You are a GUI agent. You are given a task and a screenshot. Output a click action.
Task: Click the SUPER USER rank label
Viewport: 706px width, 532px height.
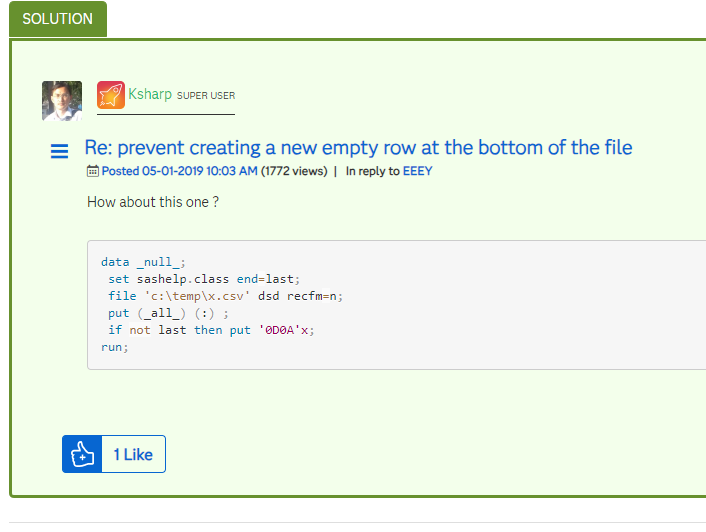(x=206, y=96)
